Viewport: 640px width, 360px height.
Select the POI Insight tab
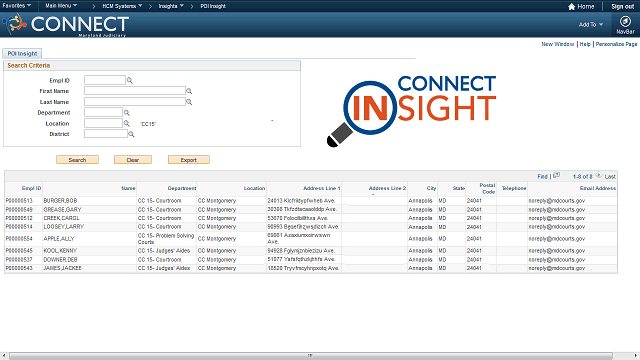(22, 53)
